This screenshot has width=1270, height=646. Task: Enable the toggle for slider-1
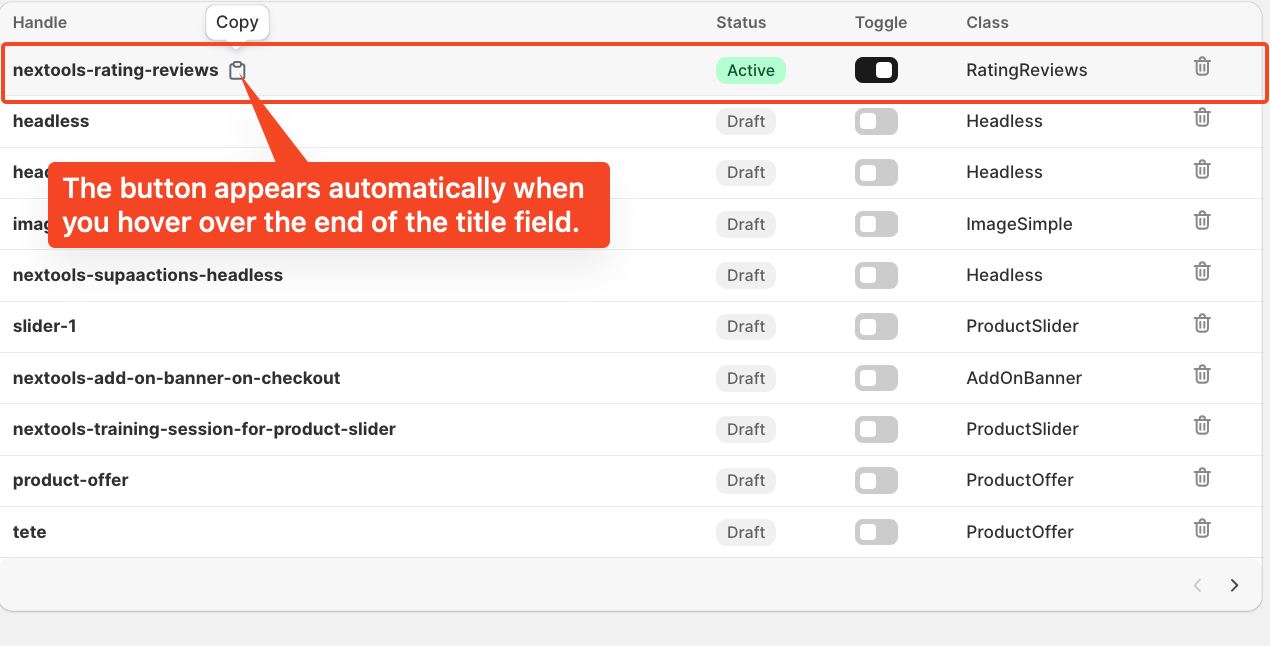(876, 326)
